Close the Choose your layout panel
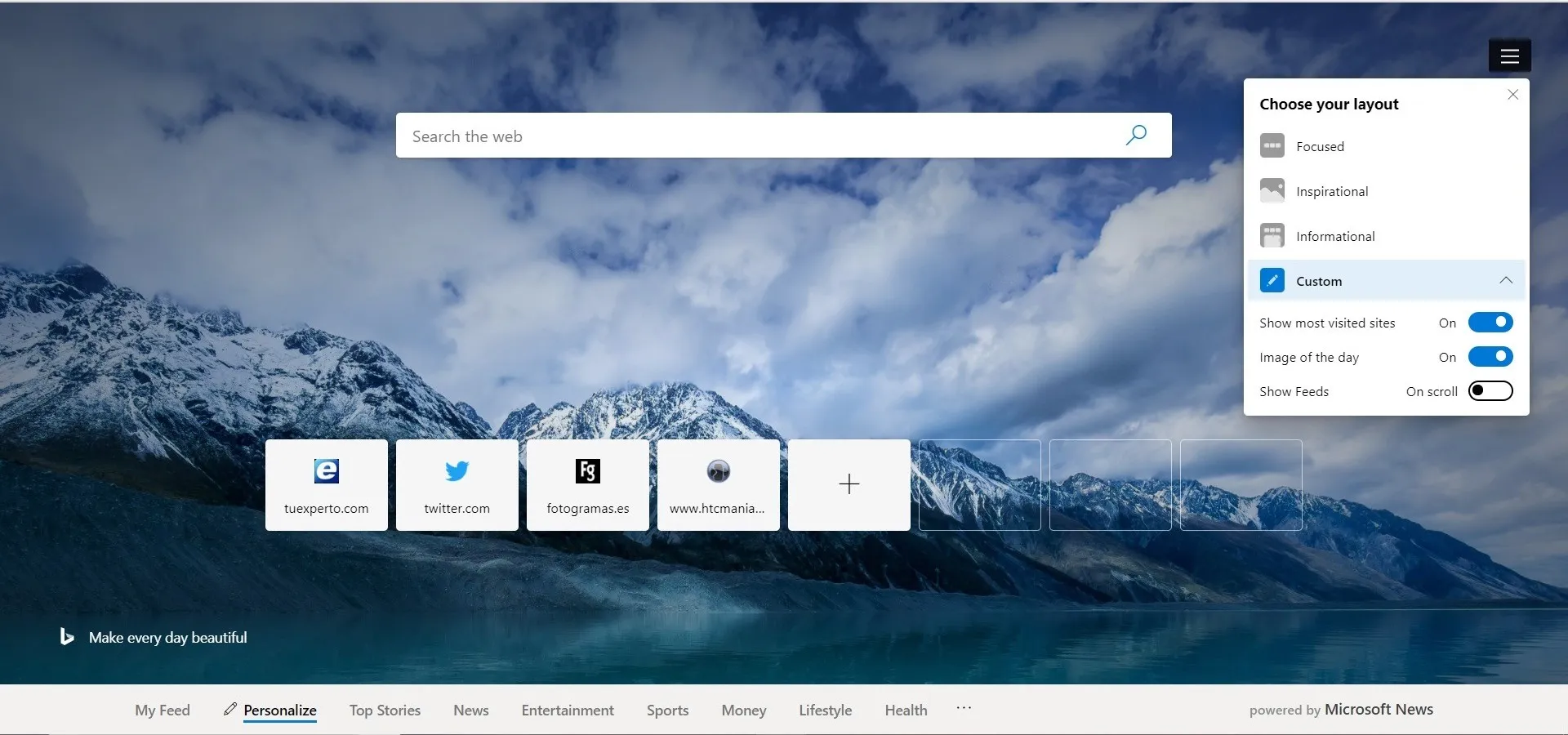The height and width of the screenshot is (735, 1568). pyautogui.click(x=1512, y=95)
